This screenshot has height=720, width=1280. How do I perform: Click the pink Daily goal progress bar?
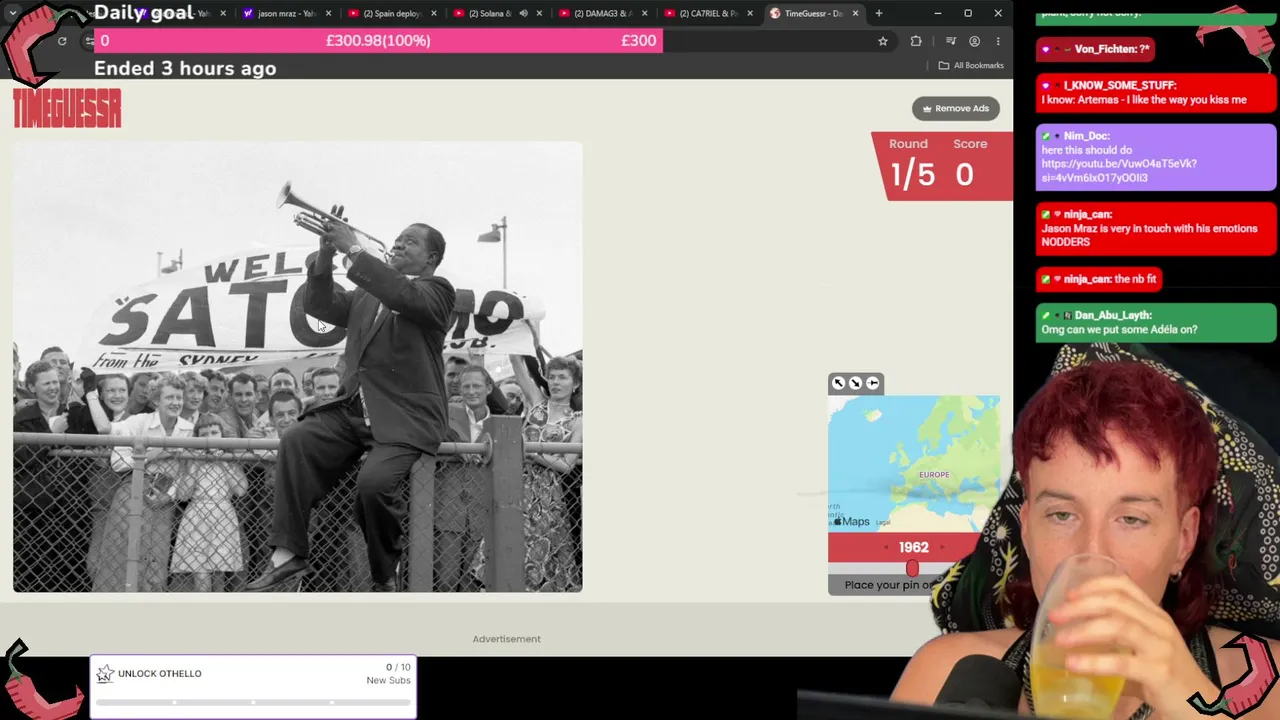click(x=378, y=40)
